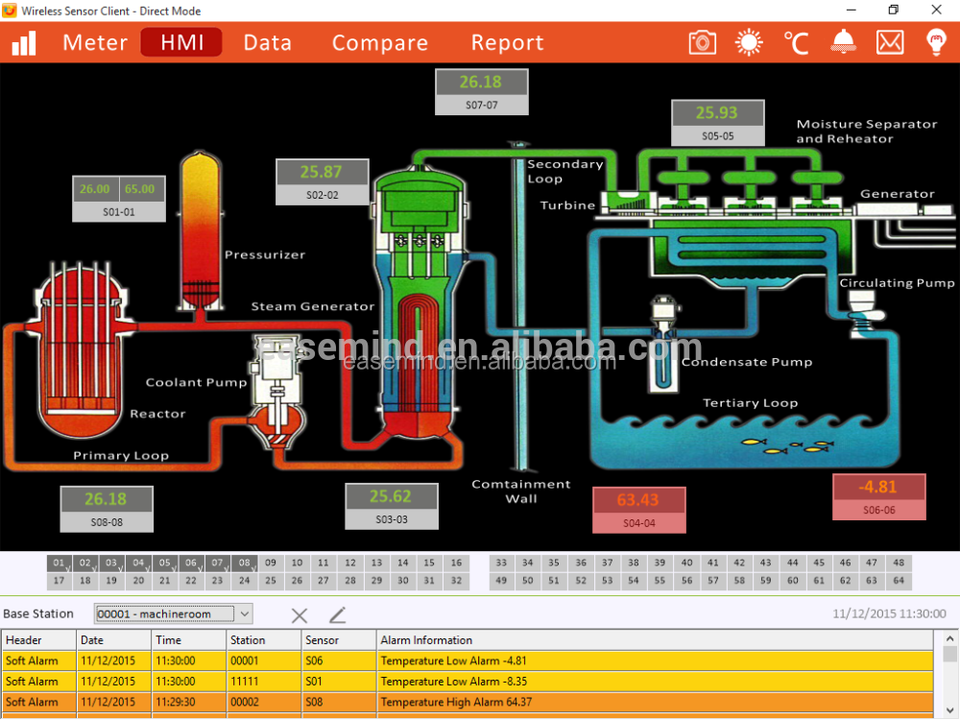
Task: Select the Compare tab
Action: 380,43
